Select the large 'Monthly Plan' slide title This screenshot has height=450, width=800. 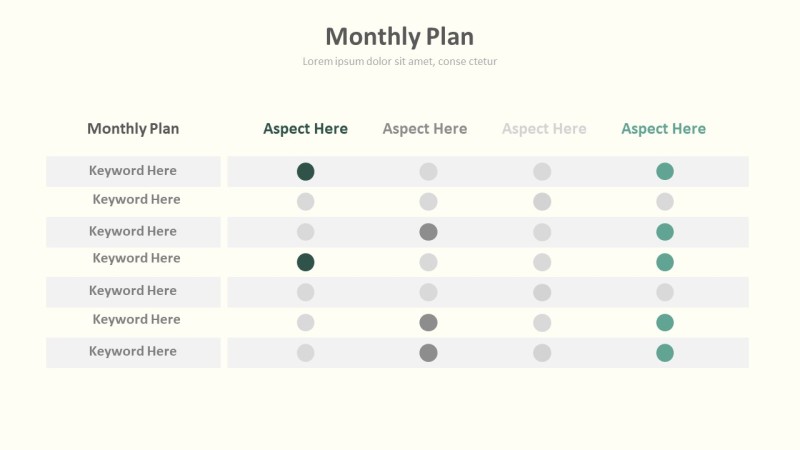[x=400, y=36]
